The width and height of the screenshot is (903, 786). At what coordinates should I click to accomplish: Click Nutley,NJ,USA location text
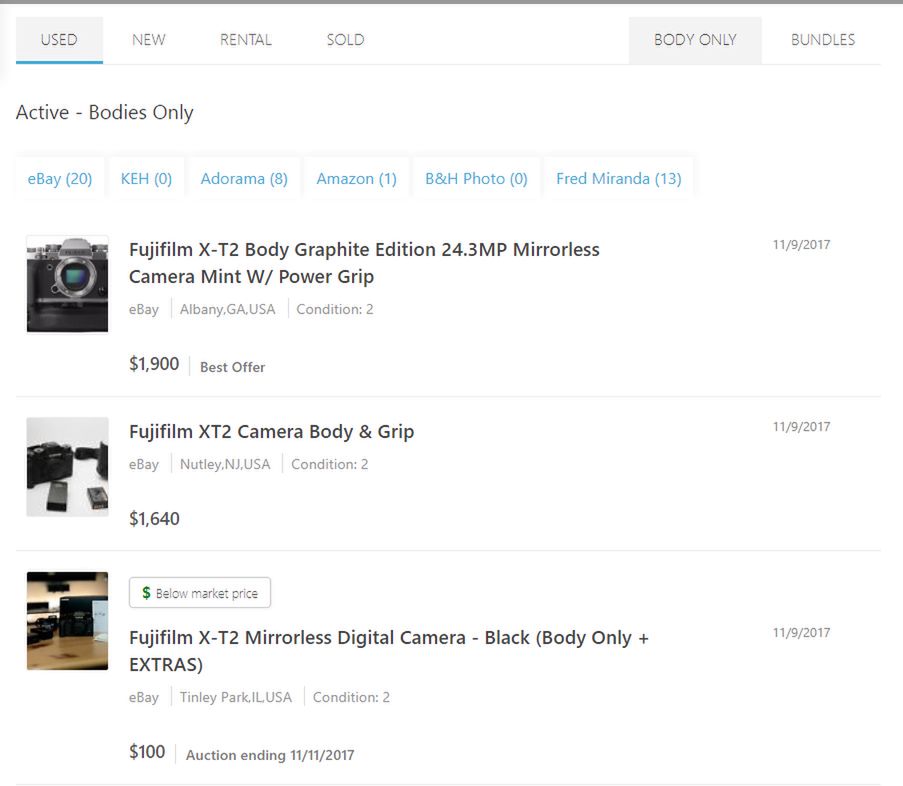pyautogui.click(x=225, y=464)
